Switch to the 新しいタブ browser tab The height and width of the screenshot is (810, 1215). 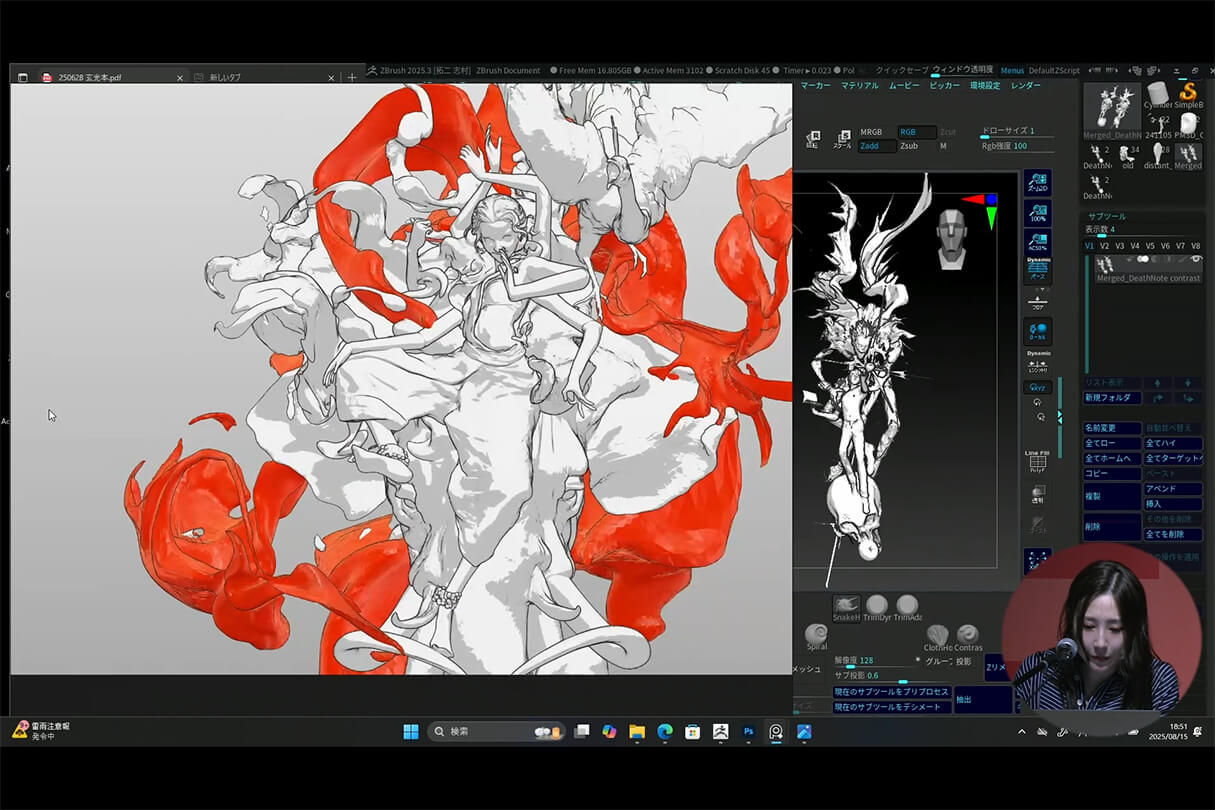click(x=225, y=77)
